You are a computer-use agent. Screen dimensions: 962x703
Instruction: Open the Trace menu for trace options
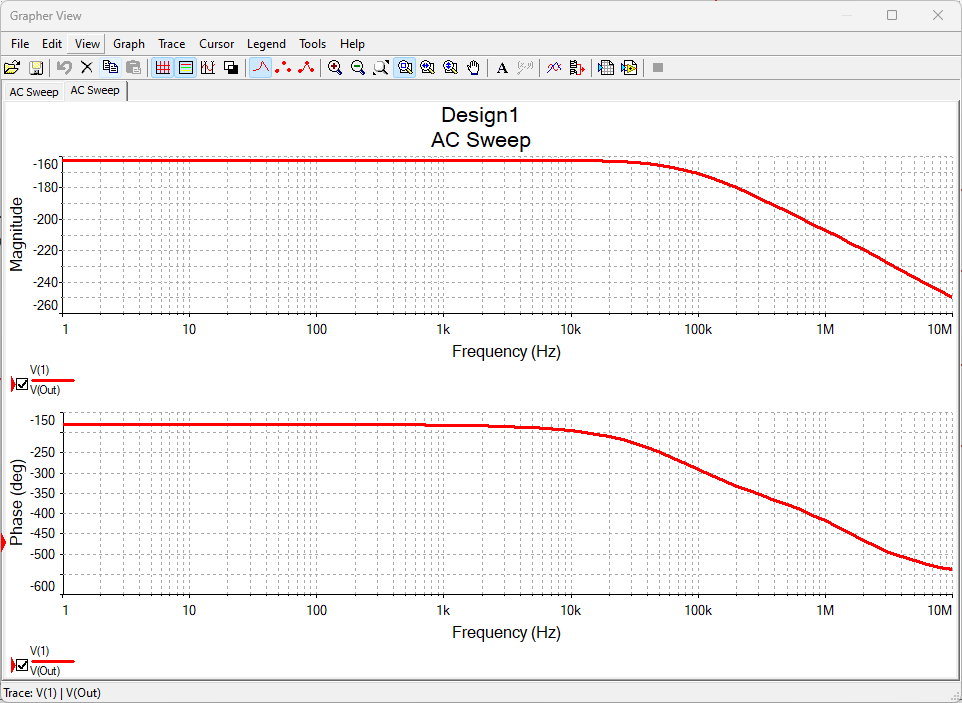[x=171, y=43]
